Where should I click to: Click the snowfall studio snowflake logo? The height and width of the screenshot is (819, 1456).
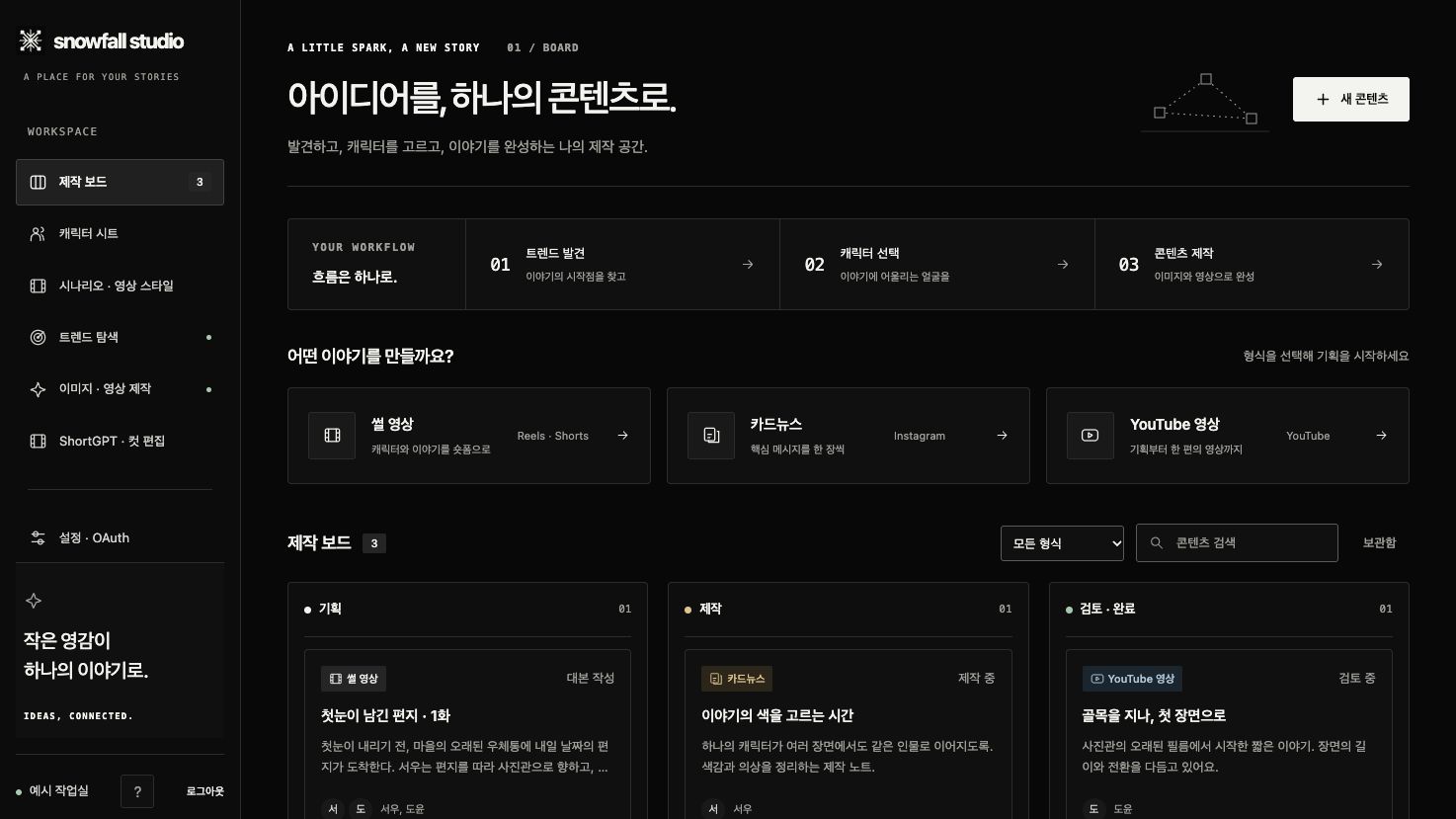click(x=31, y=41)
